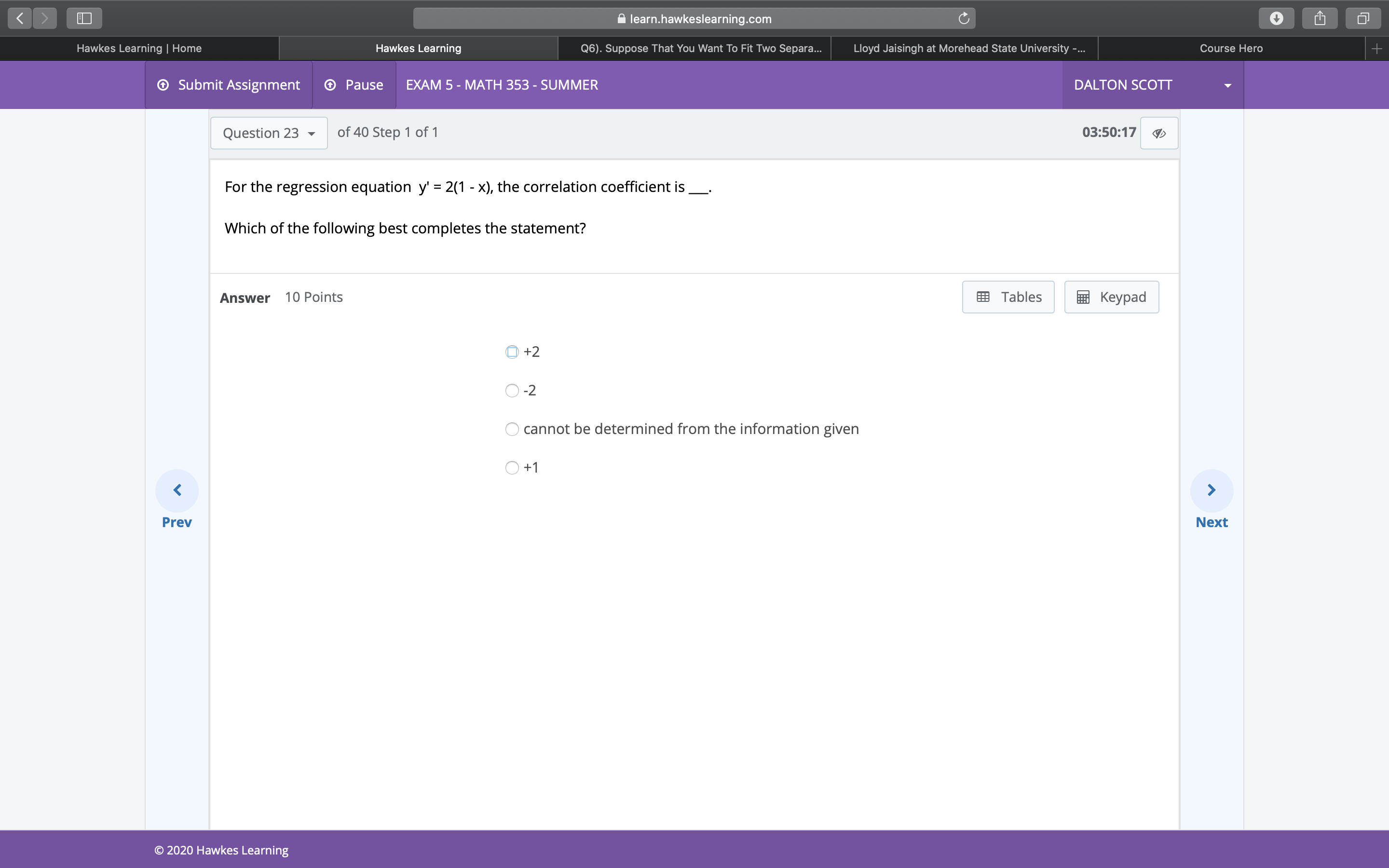The height and width of the screenshot is (868, 1389).
Task: Expand the DALTON SCOTT account menu
Action: pyautogui.click(x=1227, y=84)
